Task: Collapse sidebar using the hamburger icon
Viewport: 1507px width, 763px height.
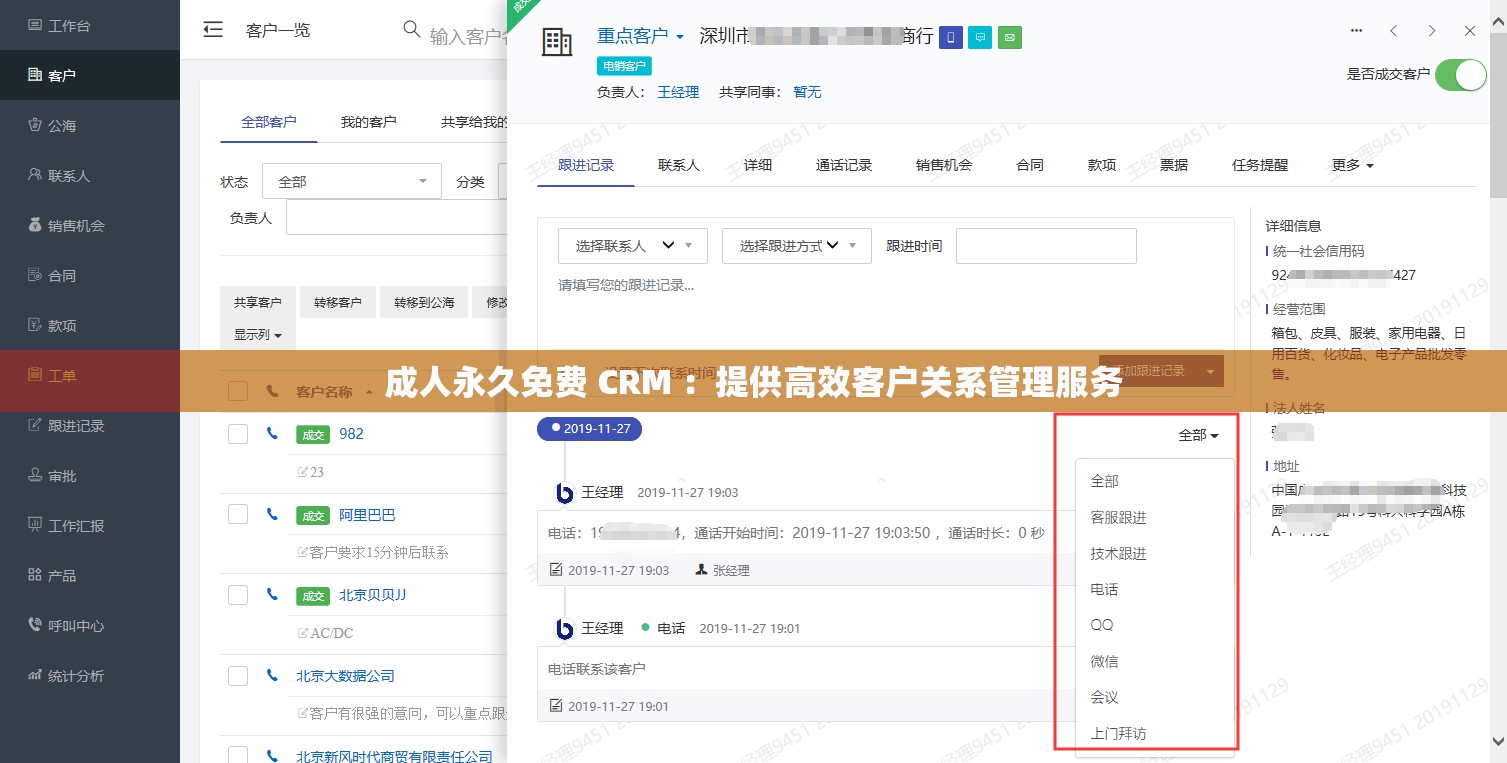Action: (x=212, y=29)
